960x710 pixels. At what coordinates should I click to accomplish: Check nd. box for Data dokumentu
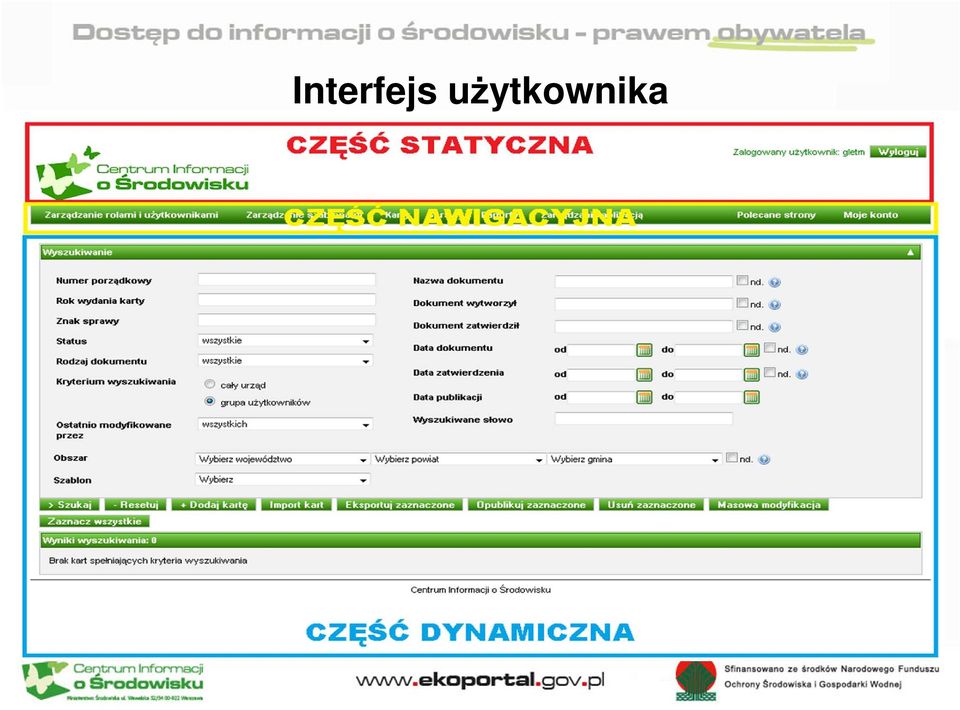point(770,348)
